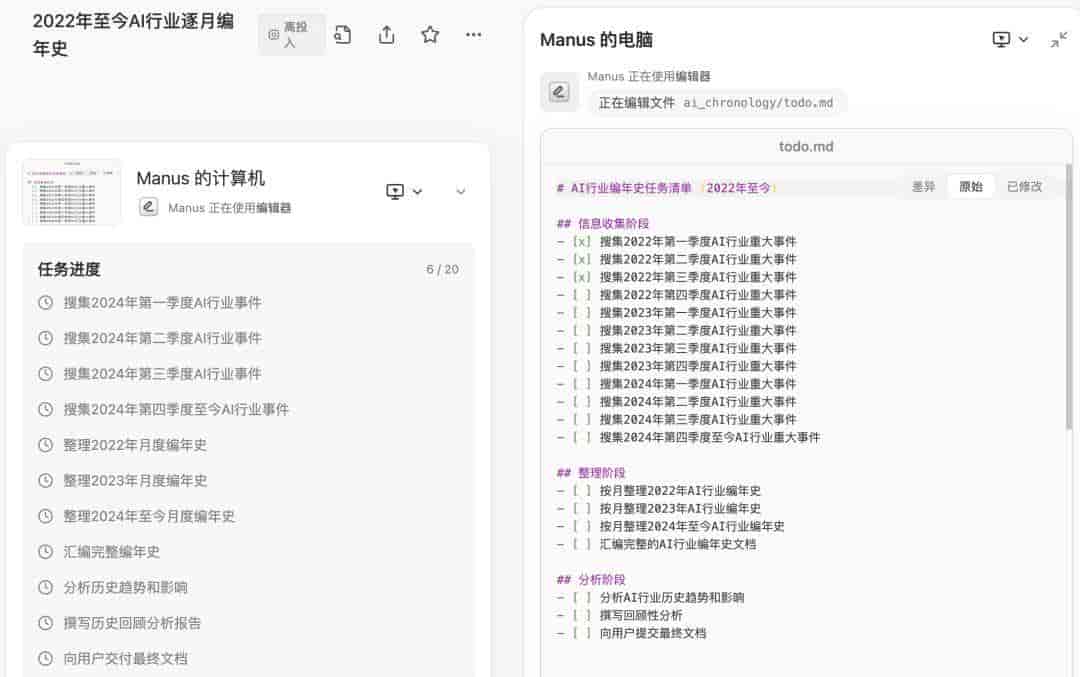Screen dimensions: 1080x677
Task: Click checked box for 搜集2022年第三季度AI行业重大事件
Action: click(582, 278)
